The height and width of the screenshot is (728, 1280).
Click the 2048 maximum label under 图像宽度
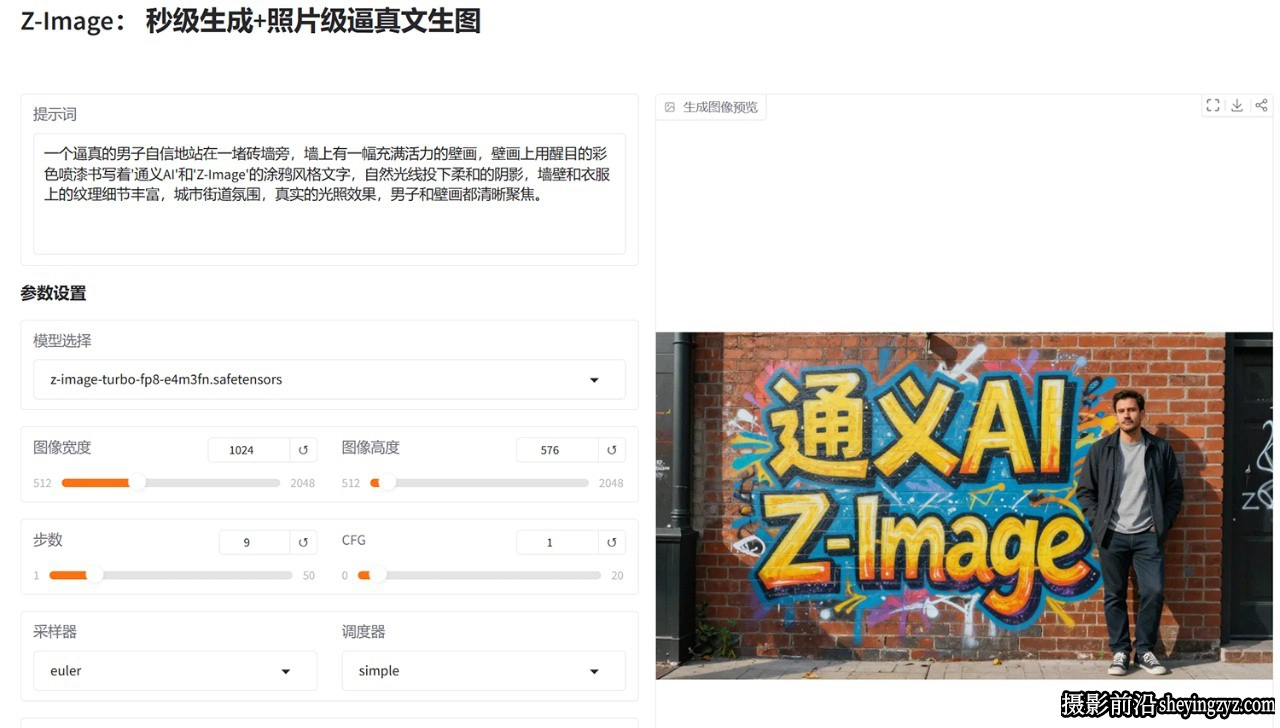point(302,483)
